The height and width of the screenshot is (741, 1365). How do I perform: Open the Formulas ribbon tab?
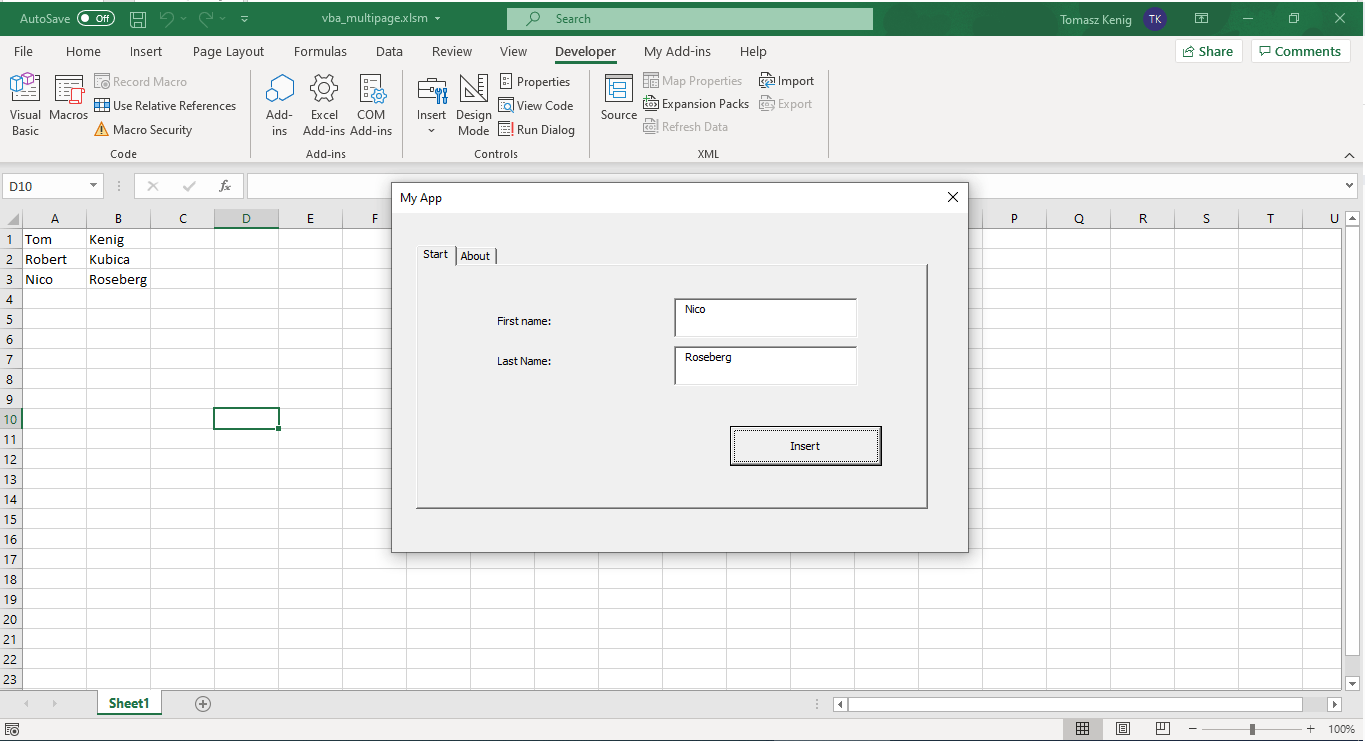pyautogui.click(x=320, y=51)
